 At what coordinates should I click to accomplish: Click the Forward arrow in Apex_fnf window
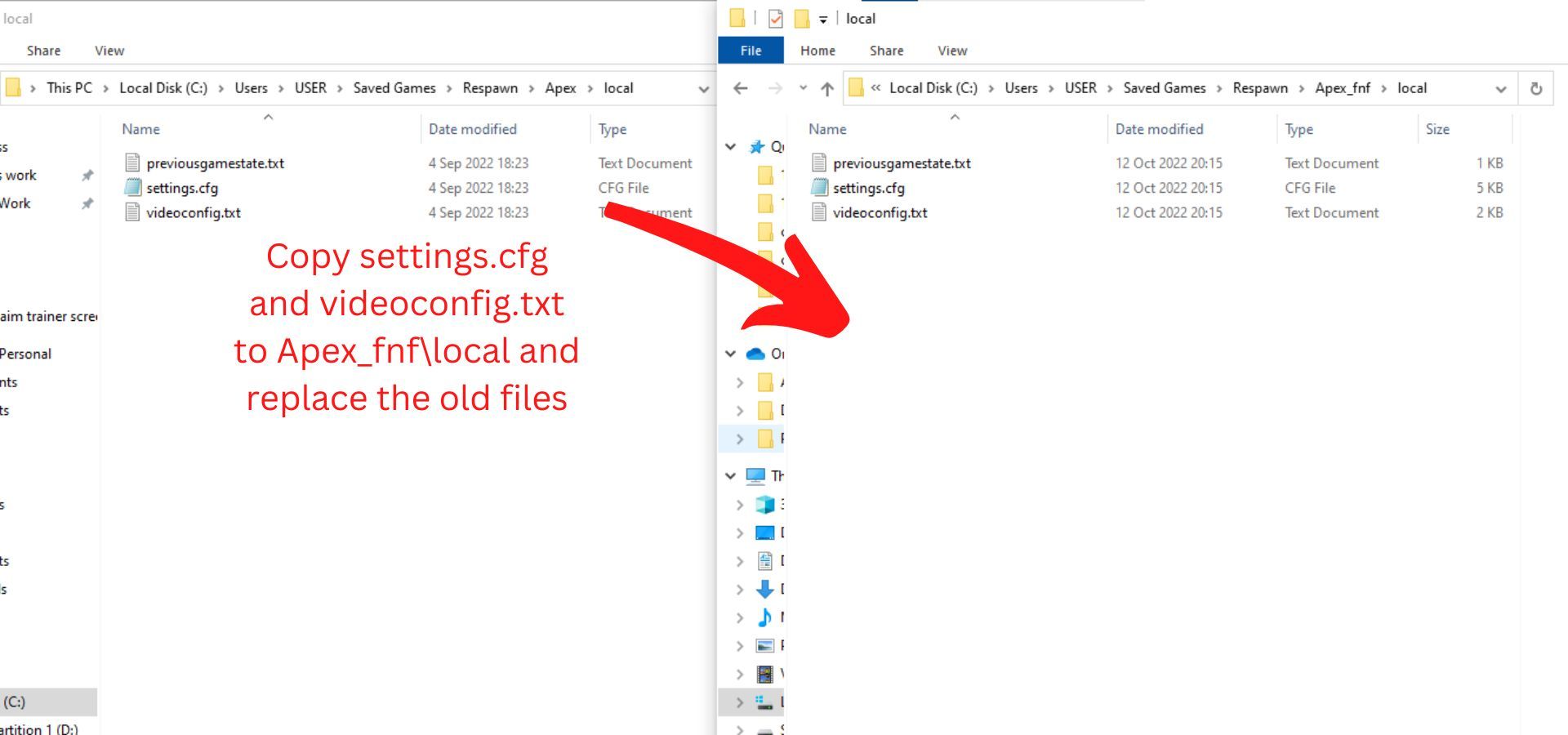coord(774,88)
